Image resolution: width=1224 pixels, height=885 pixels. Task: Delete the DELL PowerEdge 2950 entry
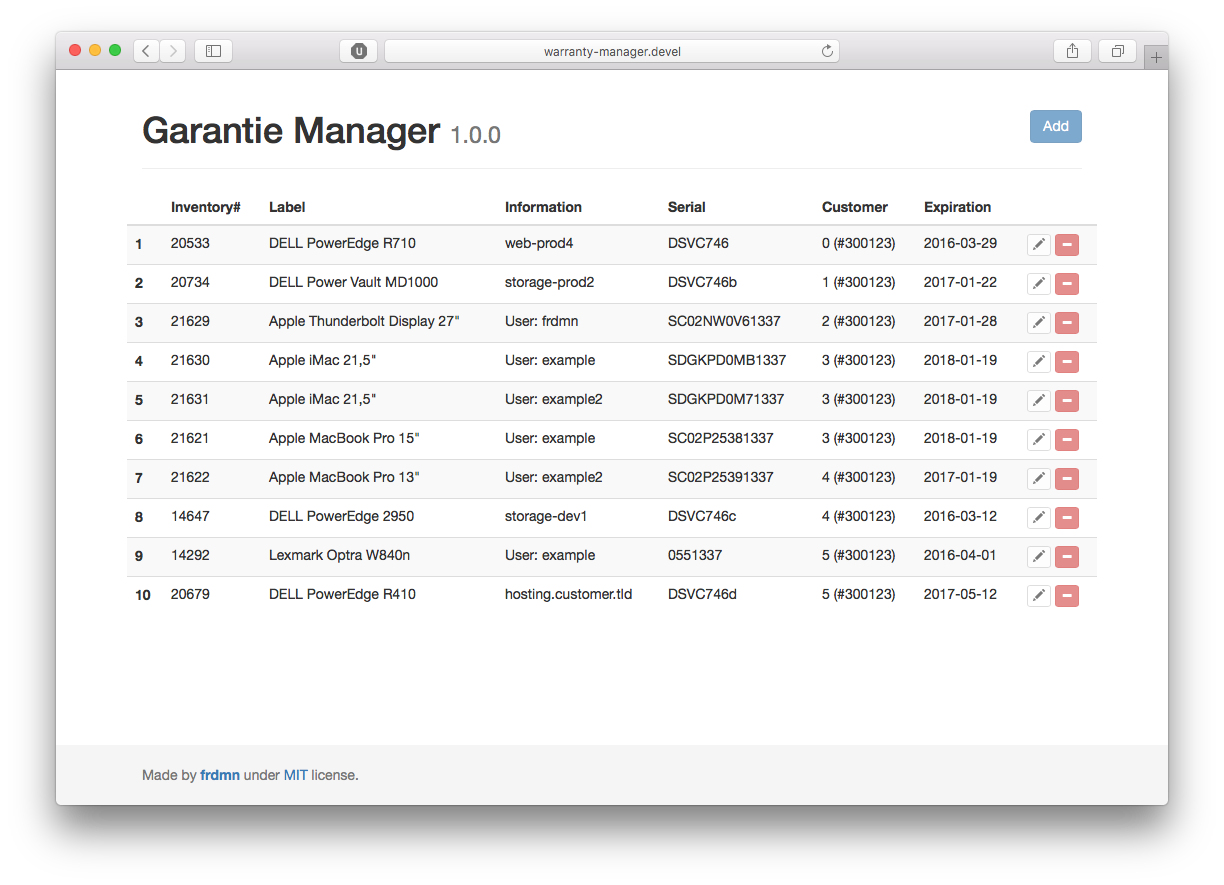coord(1066,517)
